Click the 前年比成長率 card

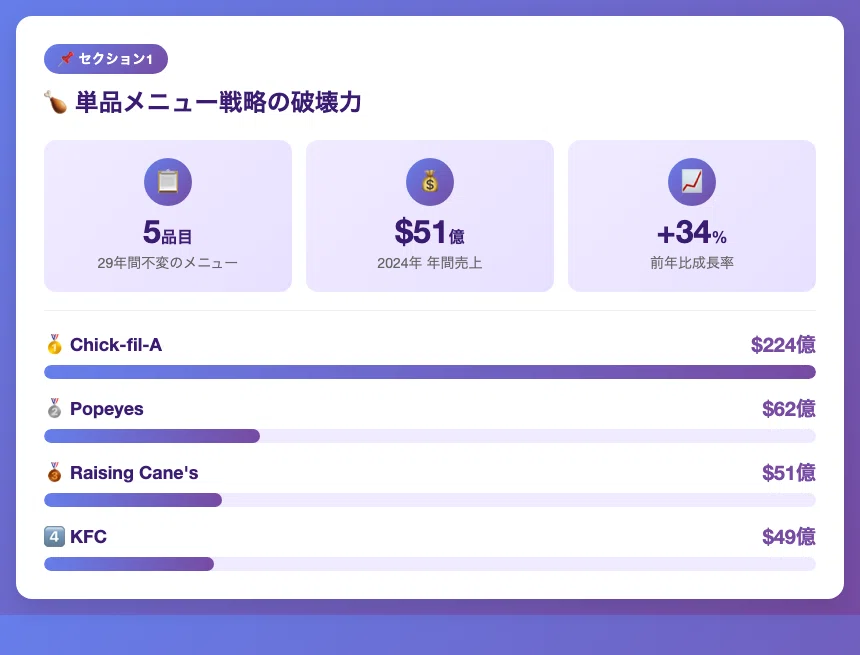click(x=692, y=216)
